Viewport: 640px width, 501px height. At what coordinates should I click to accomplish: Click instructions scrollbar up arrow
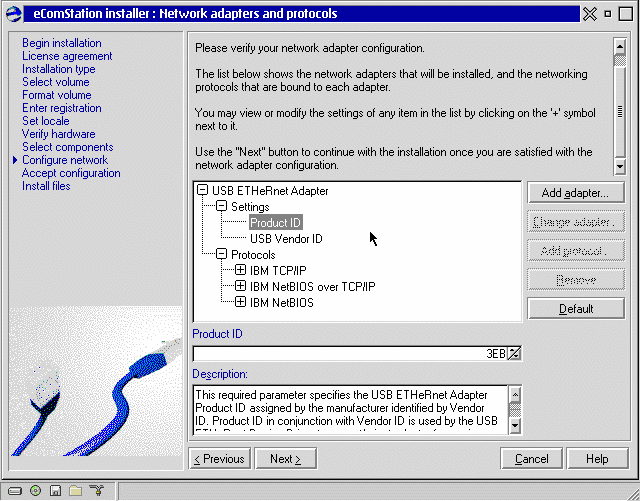(620, 46)
